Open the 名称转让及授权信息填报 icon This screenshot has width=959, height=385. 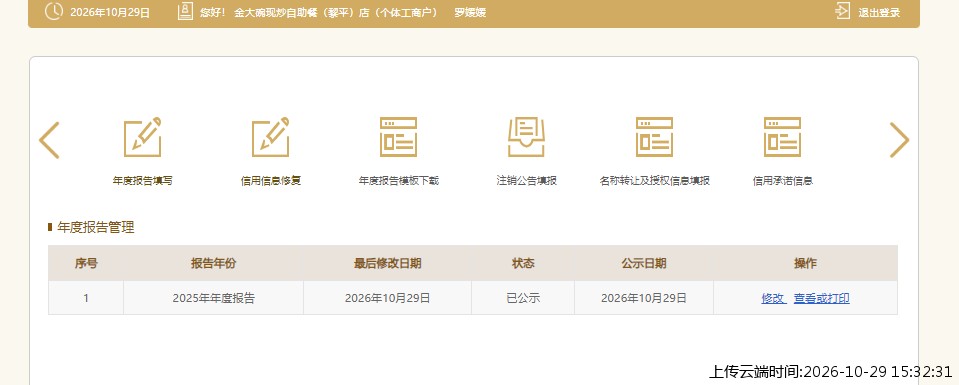(654, 137)
